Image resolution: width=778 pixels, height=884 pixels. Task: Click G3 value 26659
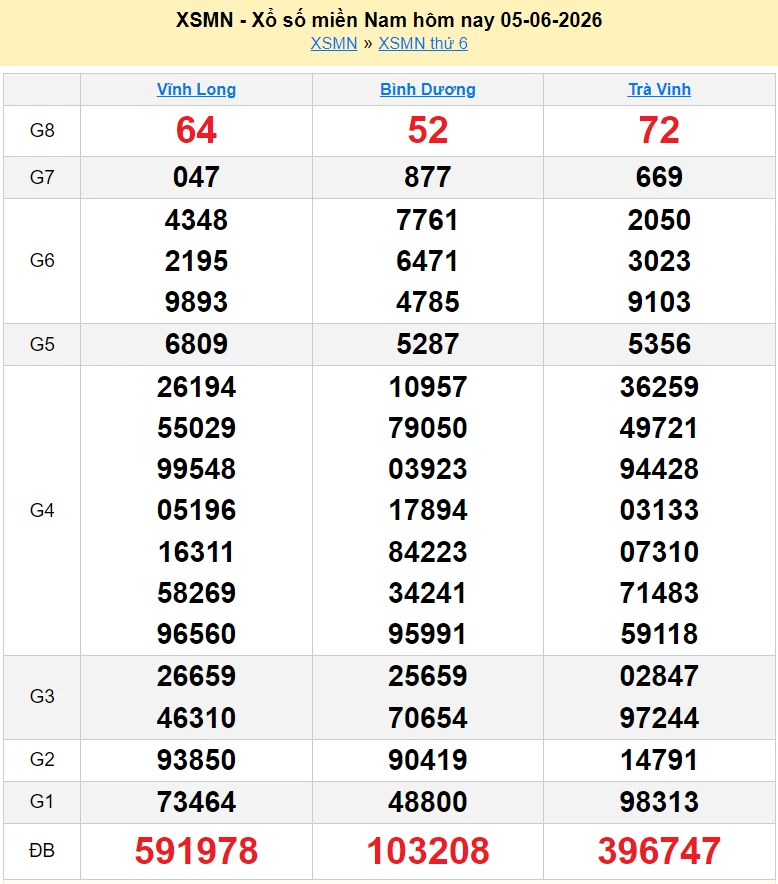[x=196, y=676]
